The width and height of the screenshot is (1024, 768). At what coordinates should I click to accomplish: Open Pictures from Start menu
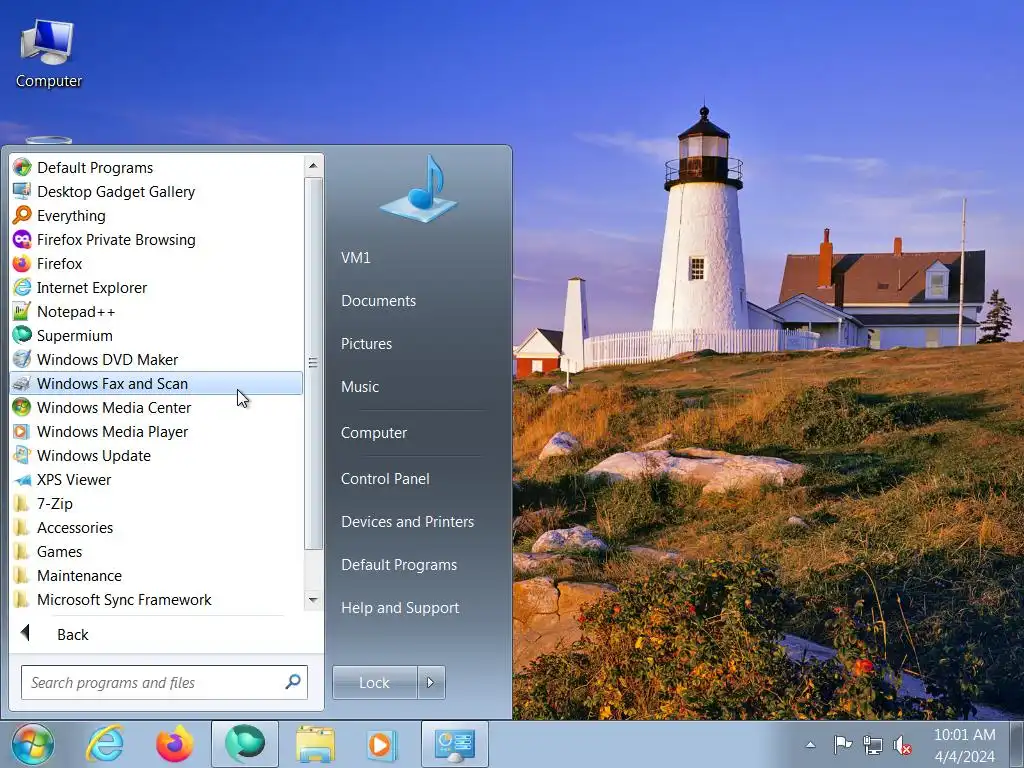pos(366,344)
